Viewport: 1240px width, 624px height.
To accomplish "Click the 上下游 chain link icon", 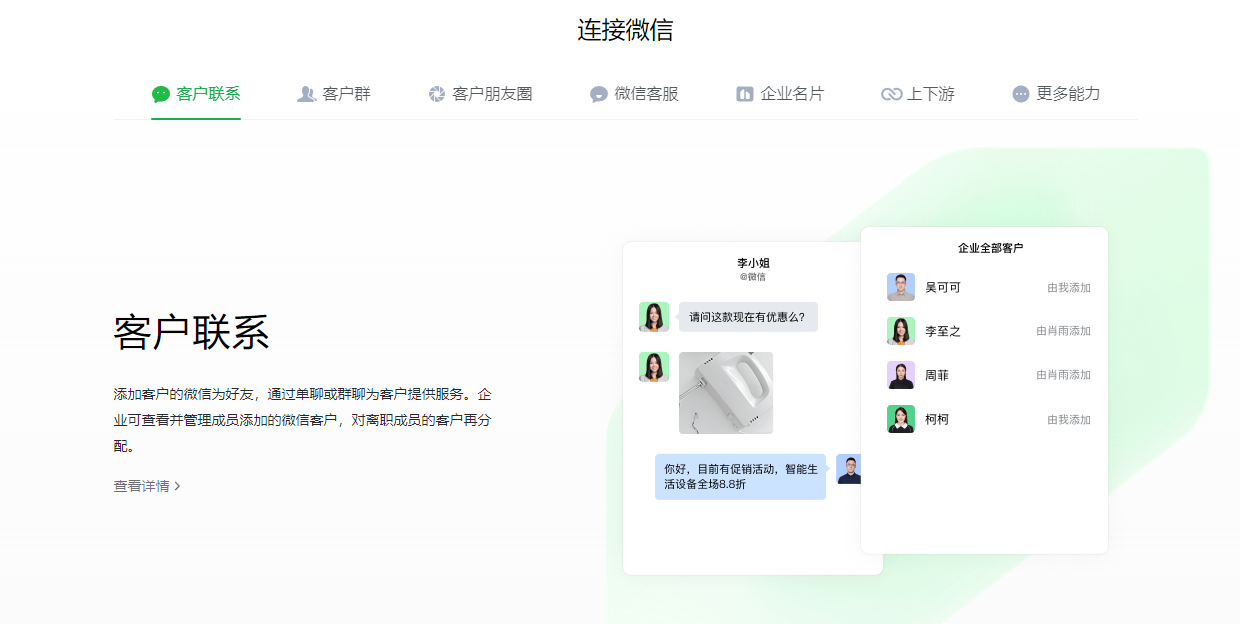I will 891,94.
